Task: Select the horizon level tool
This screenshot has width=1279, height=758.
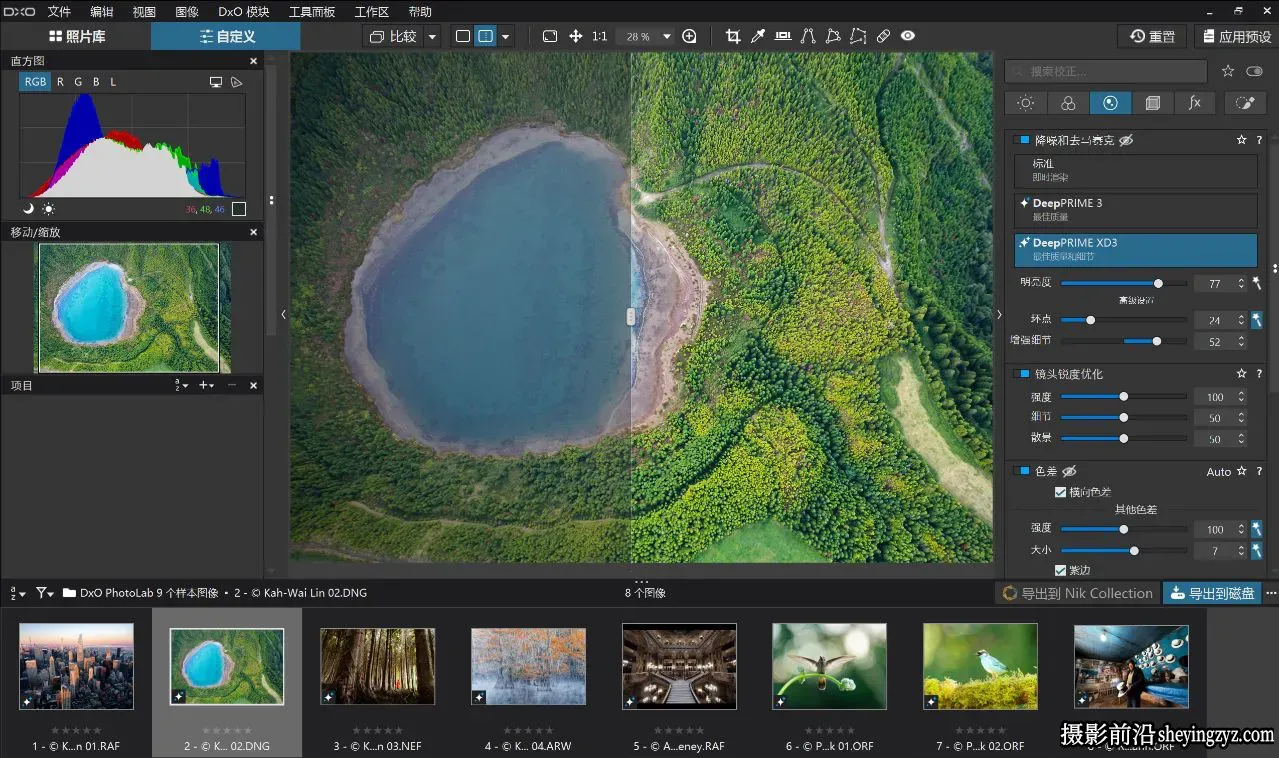Action: click(x=783, y=36)
